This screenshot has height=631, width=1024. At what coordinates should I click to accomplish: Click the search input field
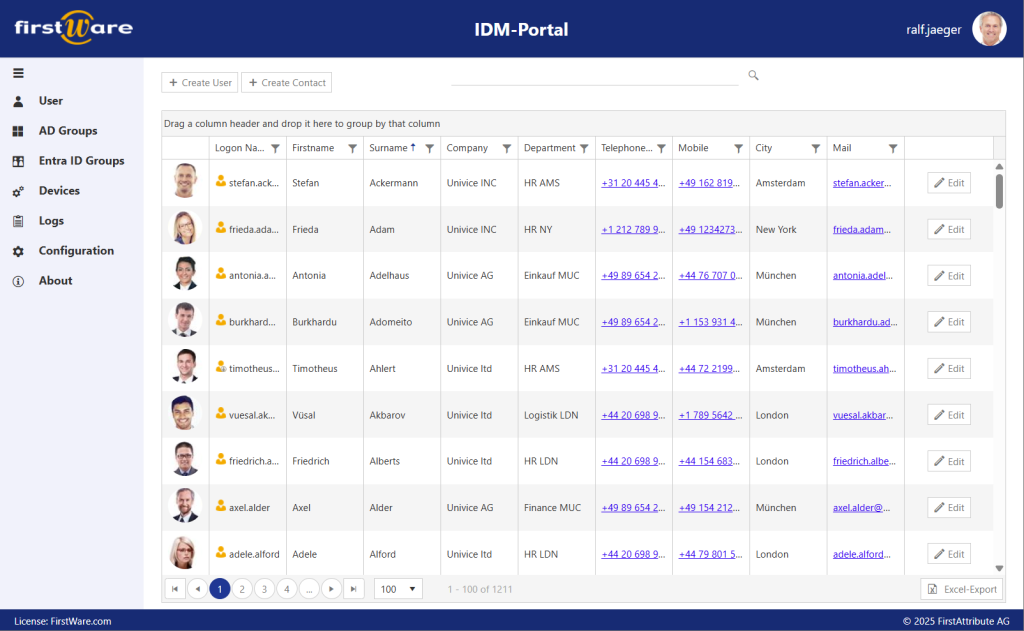[594, 75]
